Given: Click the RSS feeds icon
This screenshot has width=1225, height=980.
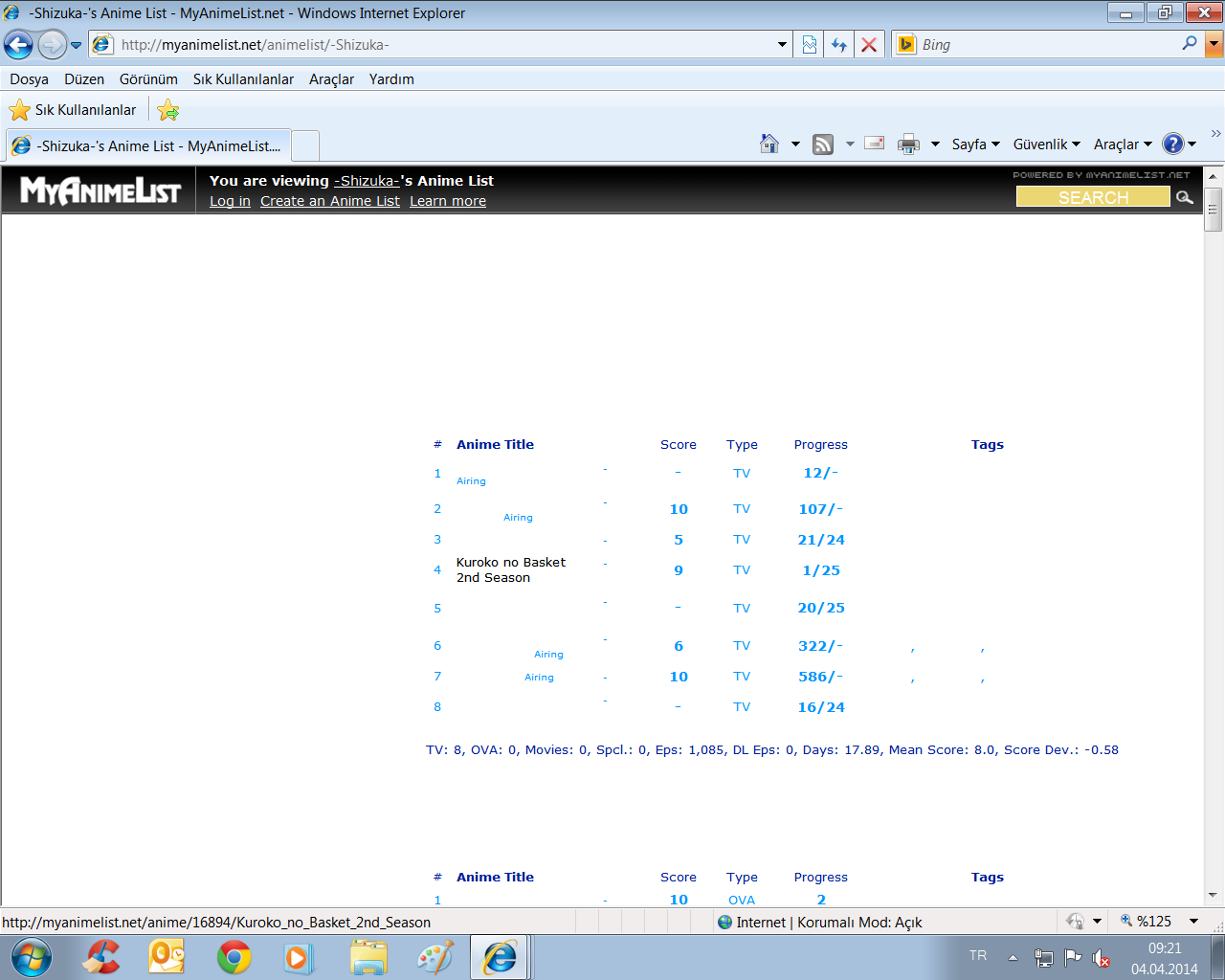Looking at the screenshot, I should [823, 145].
